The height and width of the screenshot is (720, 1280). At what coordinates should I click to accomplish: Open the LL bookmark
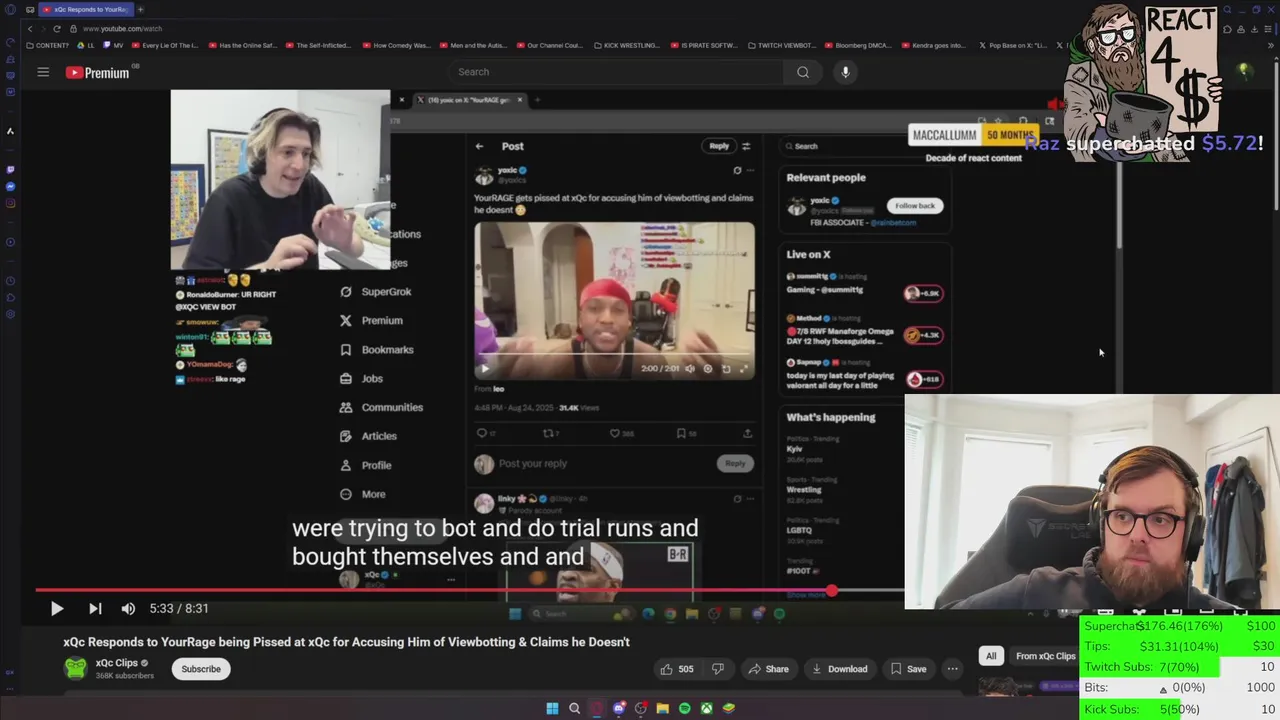click(87, 45)
